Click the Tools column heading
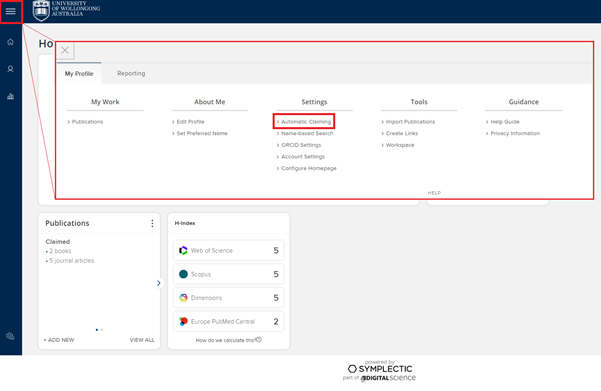601x391 pixels. (419, 102)
